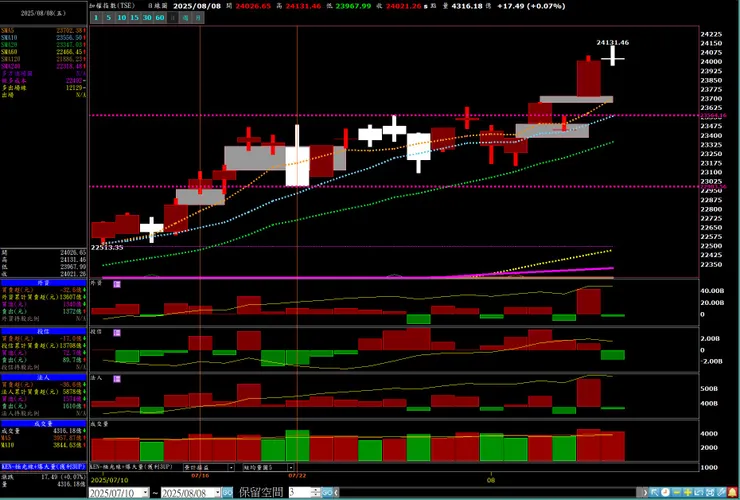Click the SMA120 legend value row
Viewport: 740px width, 500px height.
[x=43, y=59]
